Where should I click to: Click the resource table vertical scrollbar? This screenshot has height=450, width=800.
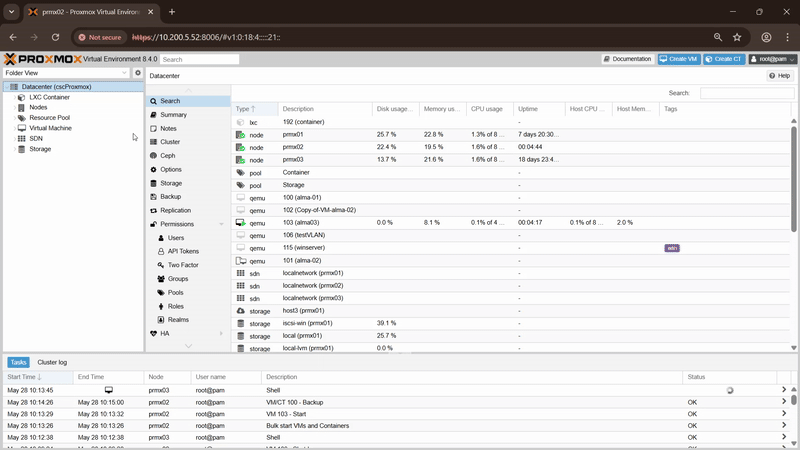click(x=793, y=179)
